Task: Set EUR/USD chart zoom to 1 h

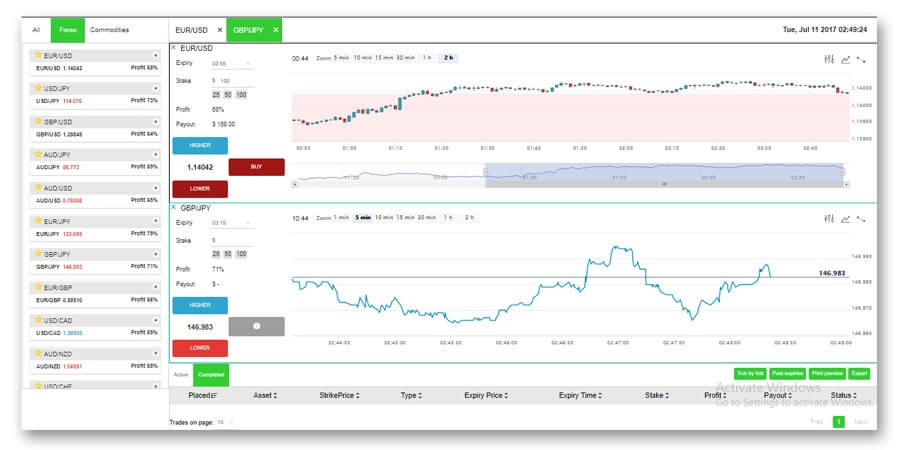Action: (x=427, y=58)
